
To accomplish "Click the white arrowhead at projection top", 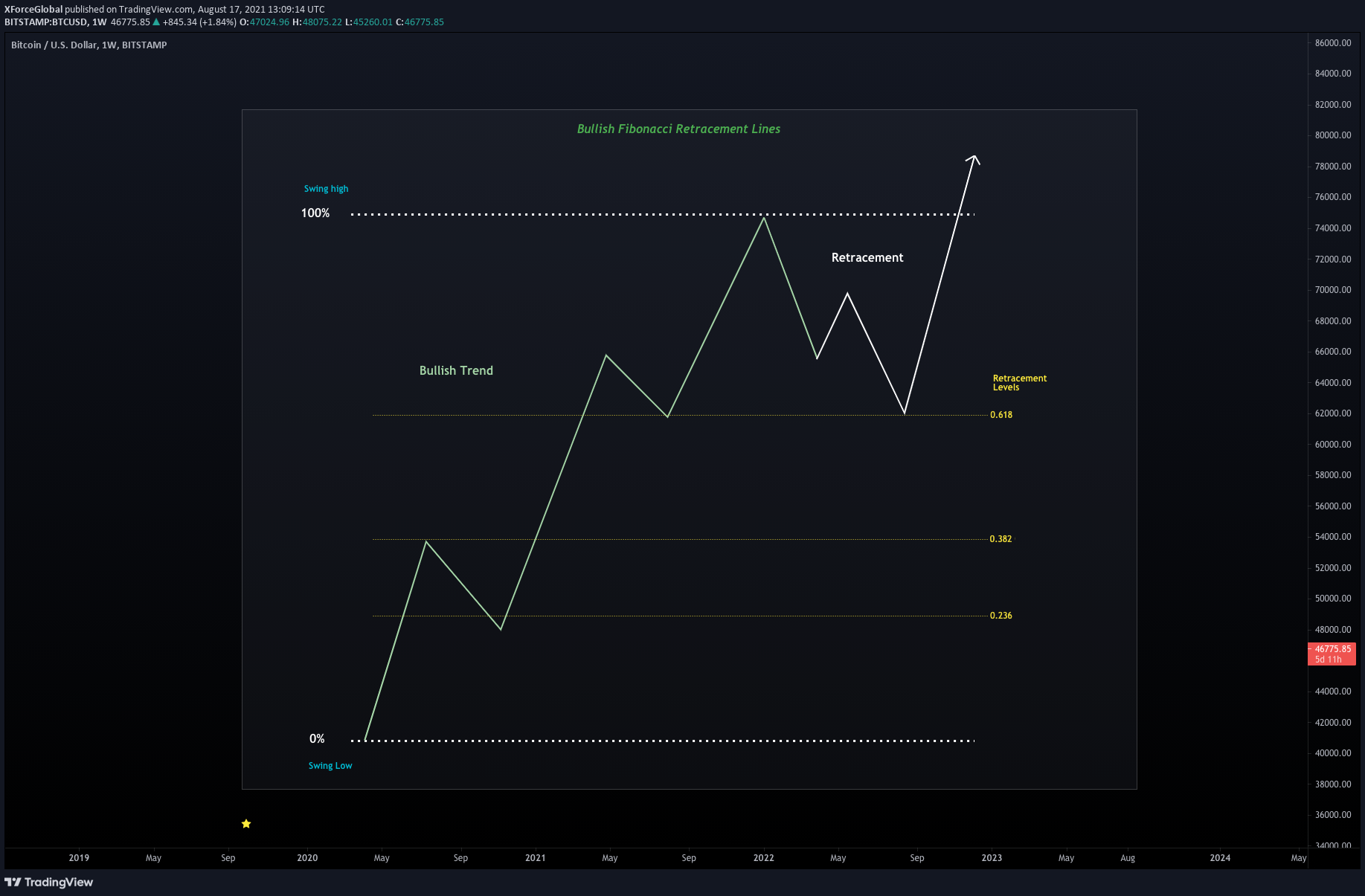I will click(x=974, y=158).
